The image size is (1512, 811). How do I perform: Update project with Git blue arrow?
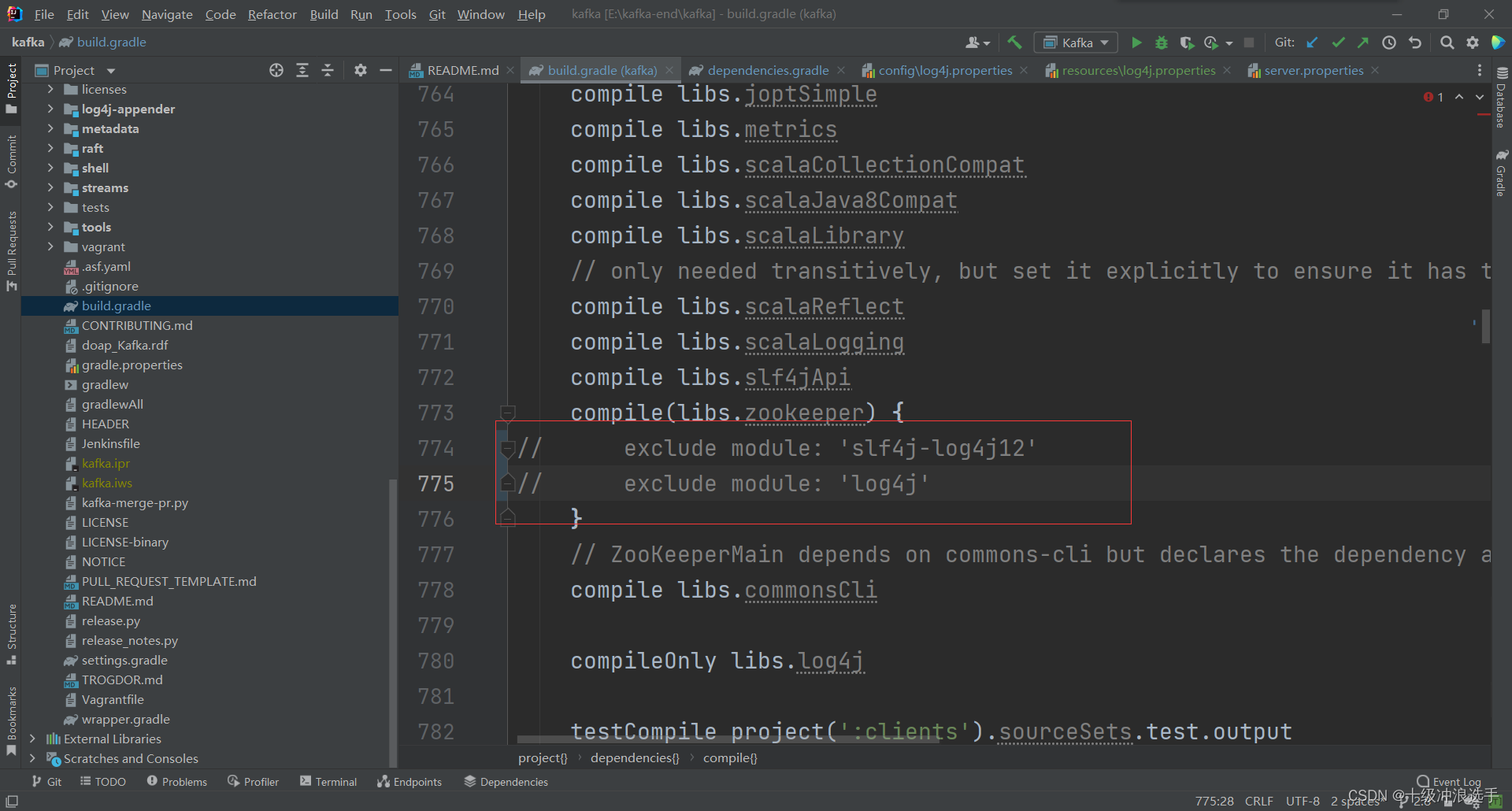coord(1312,43)
